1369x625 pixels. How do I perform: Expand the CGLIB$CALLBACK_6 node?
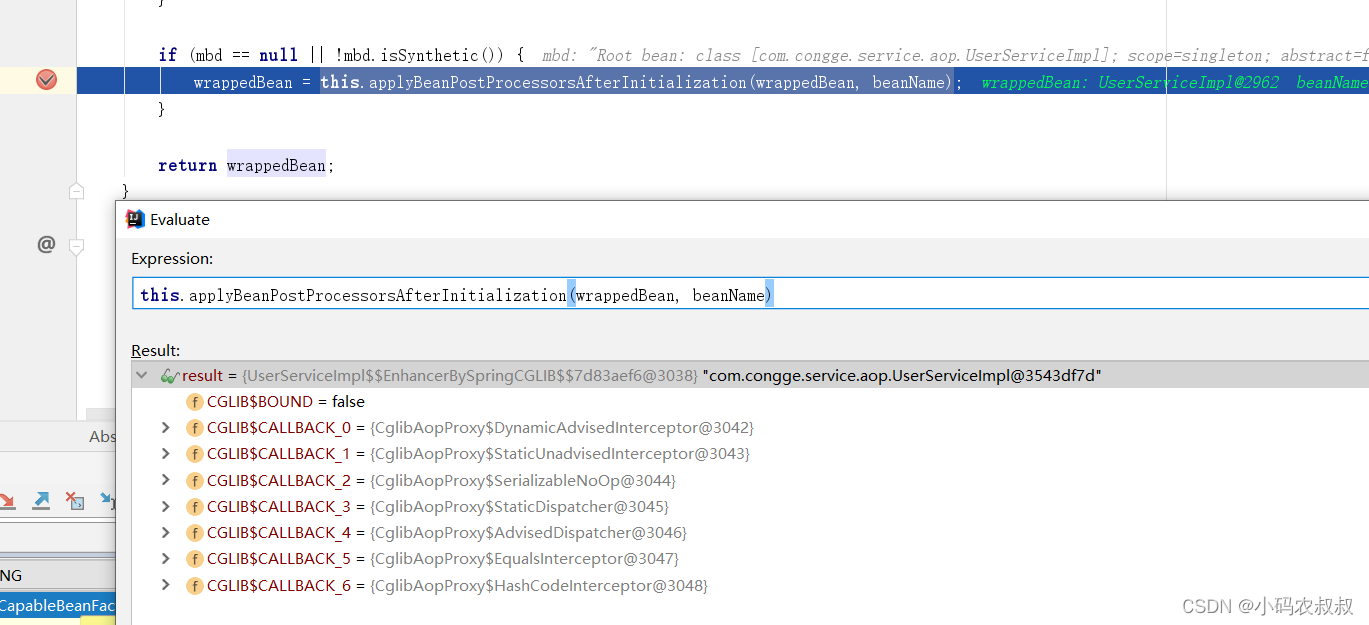[166, 585]
